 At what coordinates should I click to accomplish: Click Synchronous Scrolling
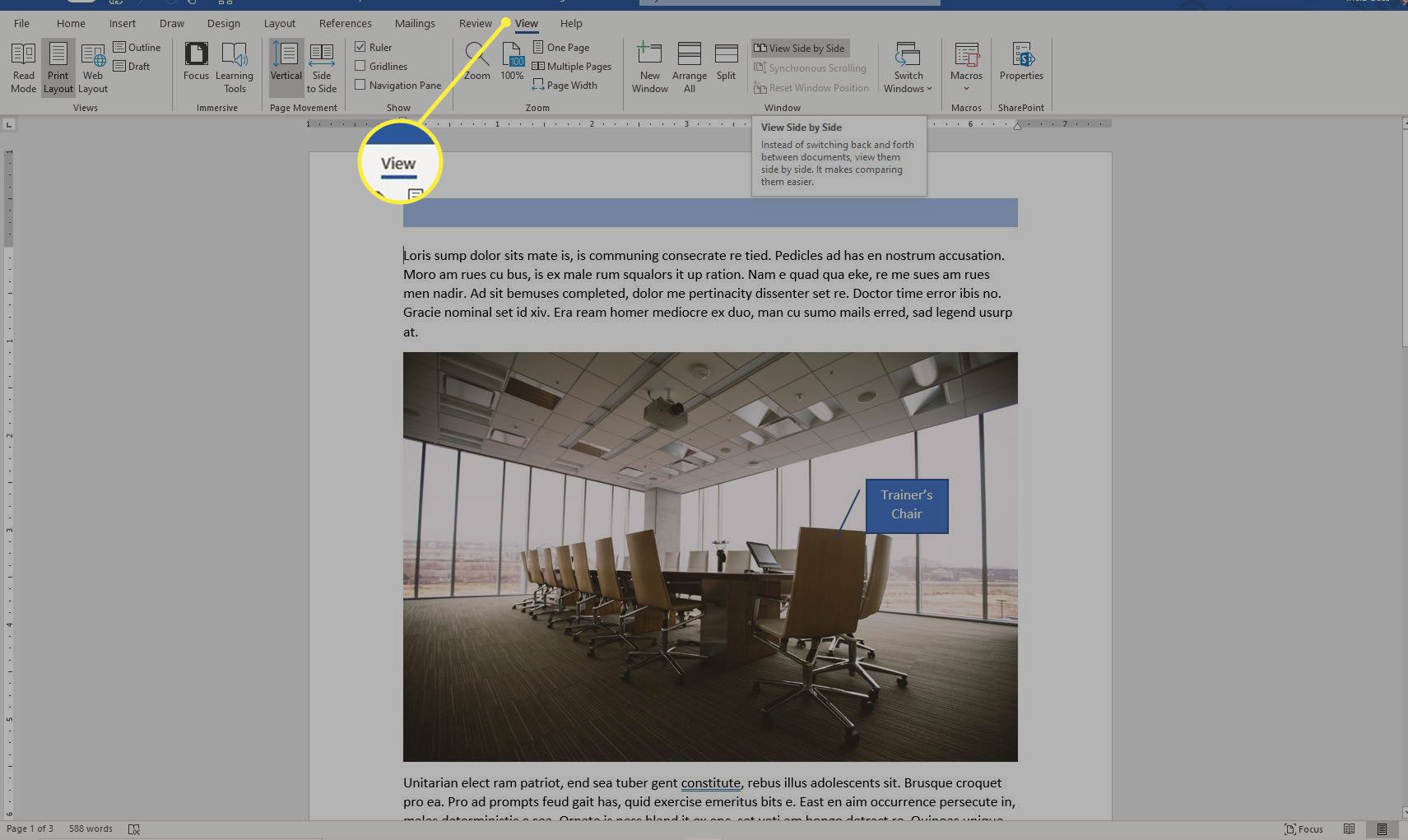tap(811, 67)
